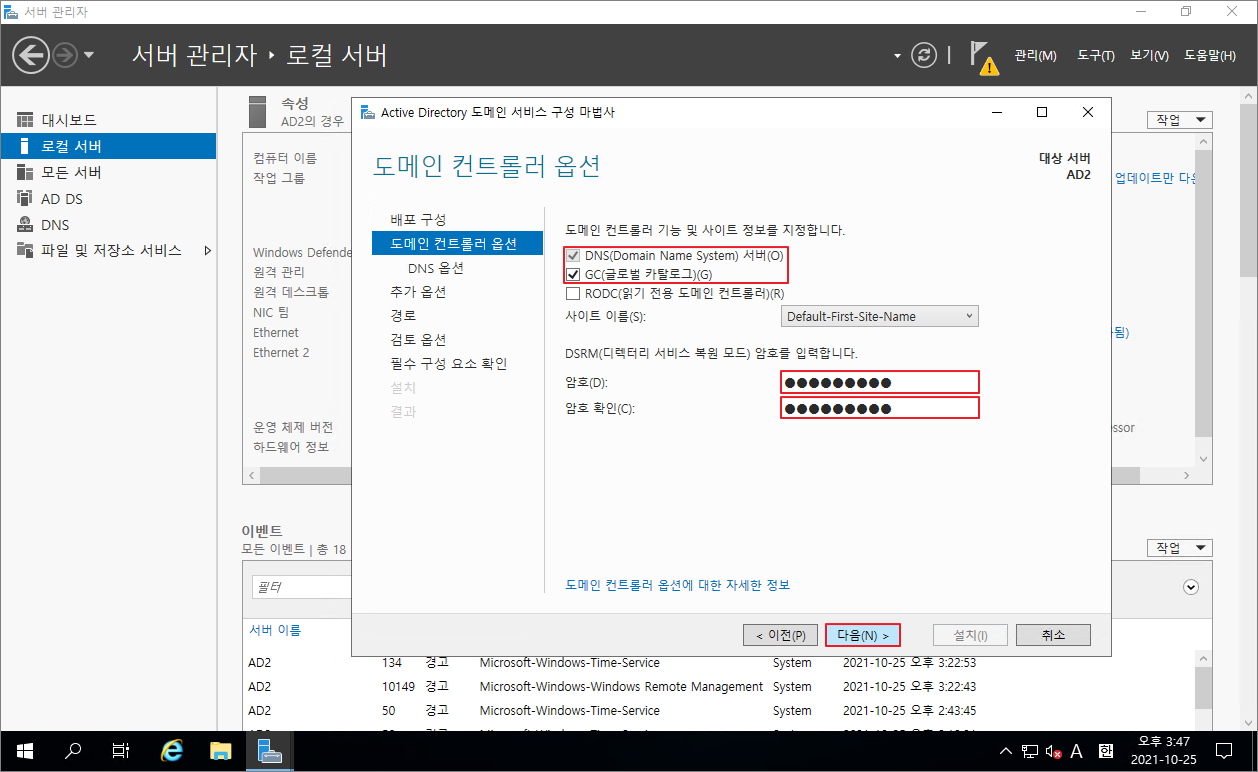Image resolution: width=1258 pixels, height=772 pixels.
Task: Click the network tray icon
Action: pos(1030,751)
